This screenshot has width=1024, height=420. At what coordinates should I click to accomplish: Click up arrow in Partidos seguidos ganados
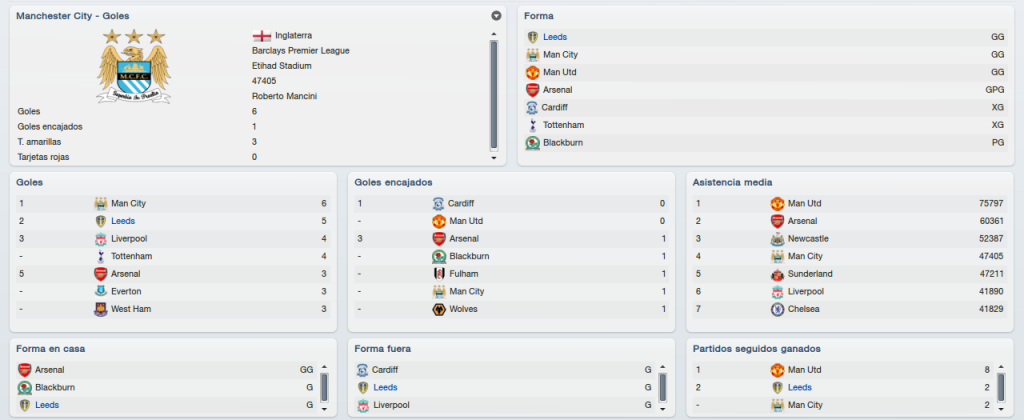point(1001,367)
